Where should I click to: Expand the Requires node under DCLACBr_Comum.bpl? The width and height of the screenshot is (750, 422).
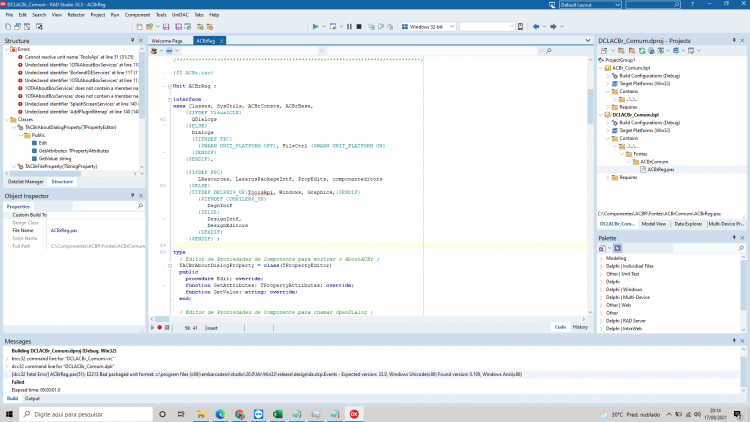(608, 178)
